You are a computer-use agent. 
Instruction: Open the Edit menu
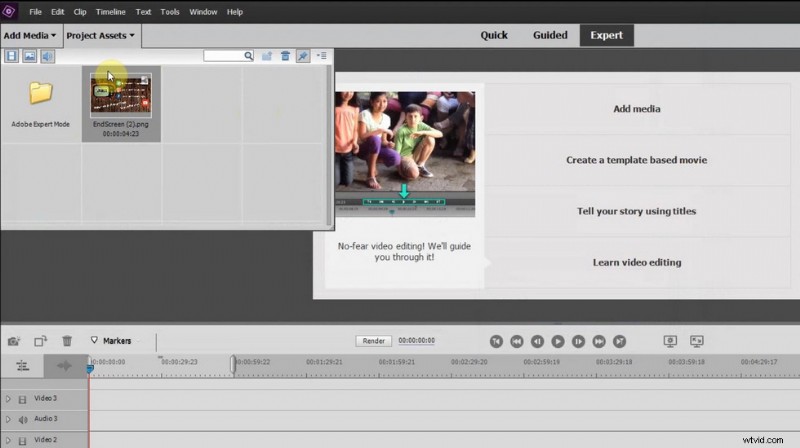pos(57,12)
